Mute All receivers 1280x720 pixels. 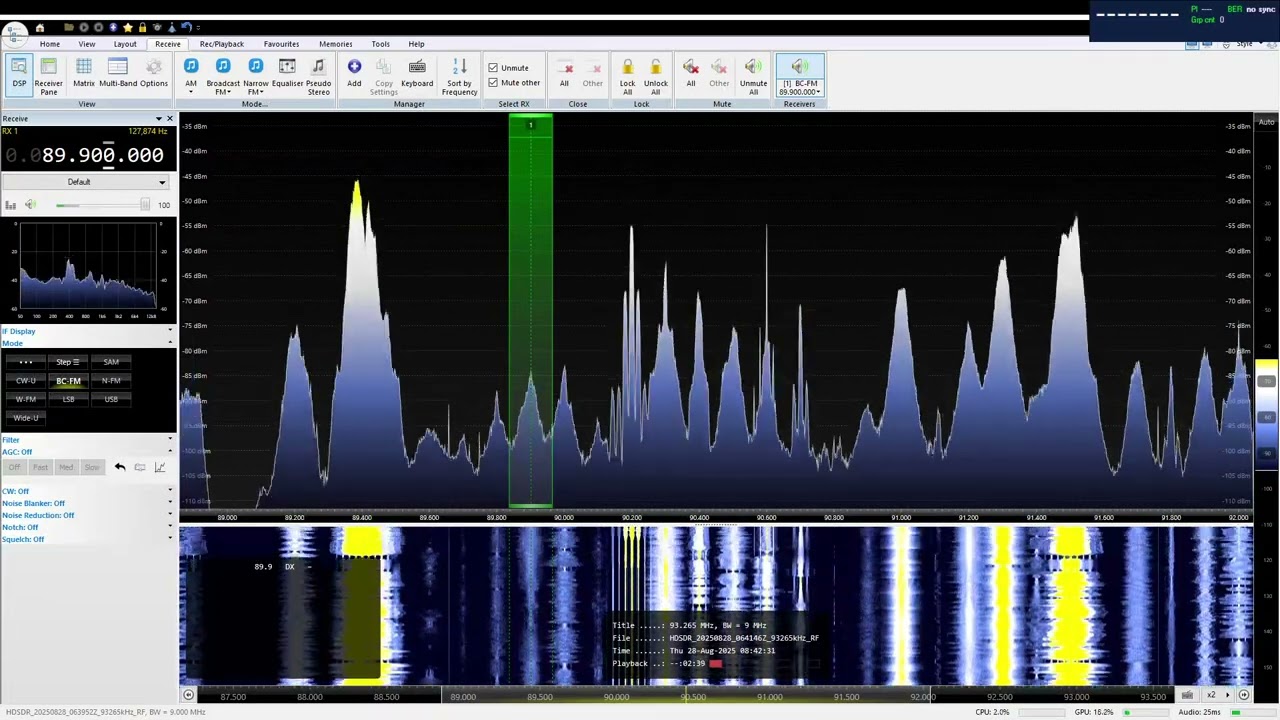690,73
